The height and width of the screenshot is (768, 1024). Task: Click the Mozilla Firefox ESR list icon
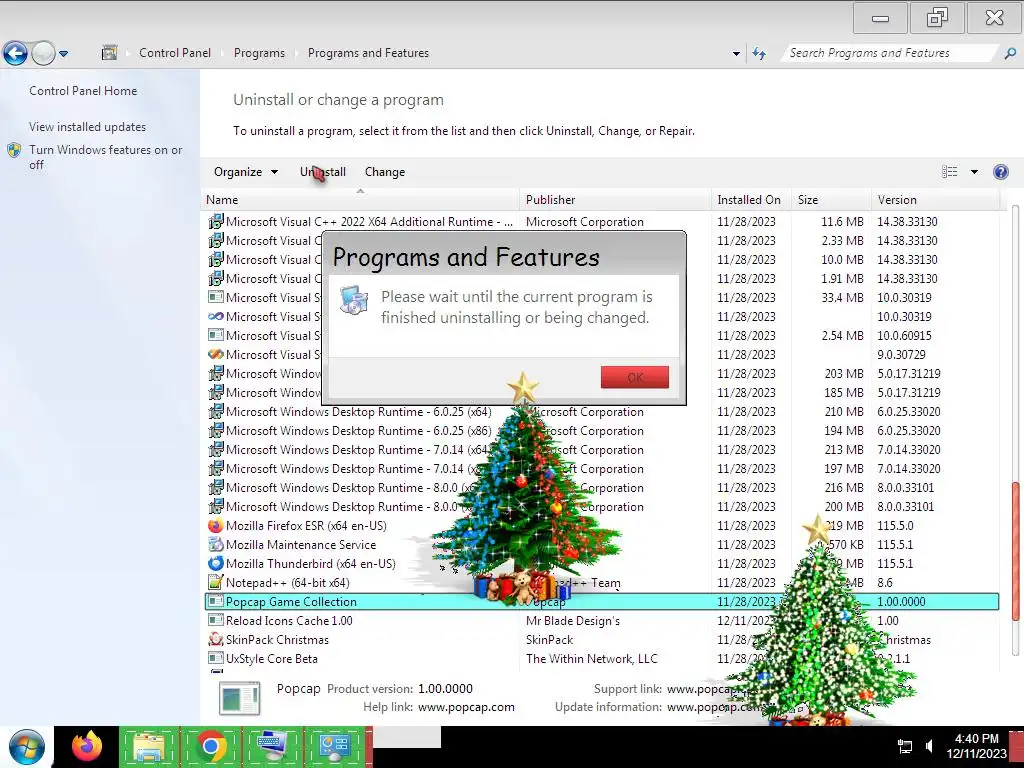[216, 526]
